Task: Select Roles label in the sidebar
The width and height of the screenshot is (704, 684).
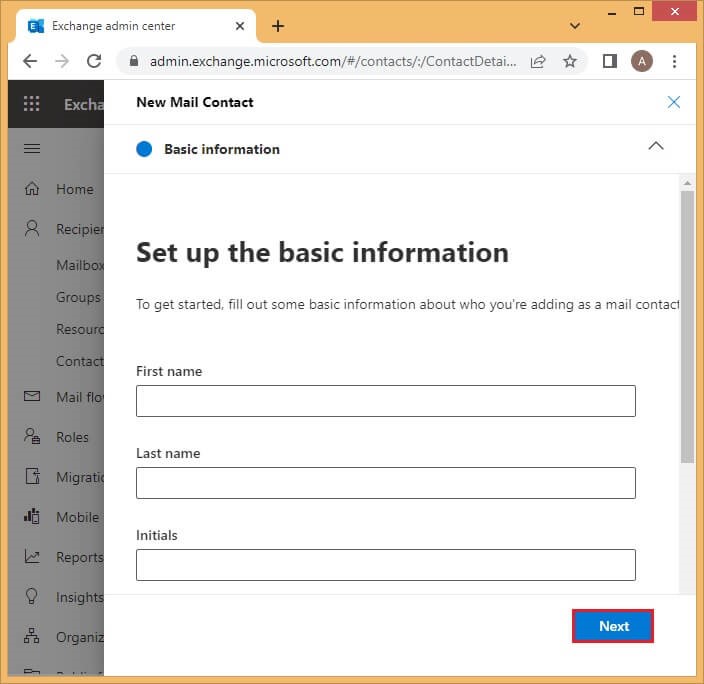Action: (x=72, y=437)
